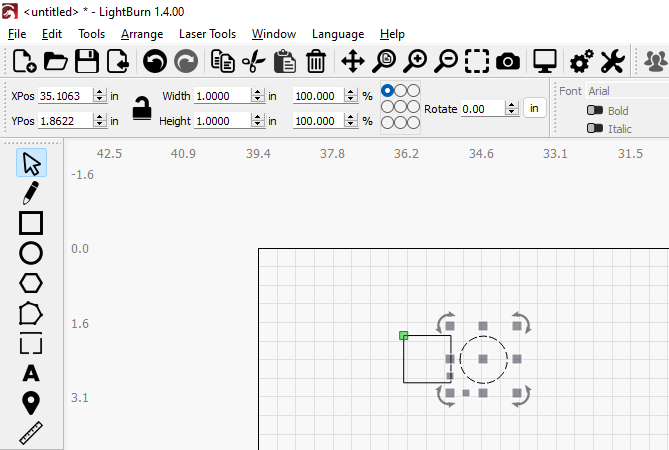669x450 pixels.
Task: Click the YPos spinner arrows
Action: pyautogui.click(x=99, y=121)
